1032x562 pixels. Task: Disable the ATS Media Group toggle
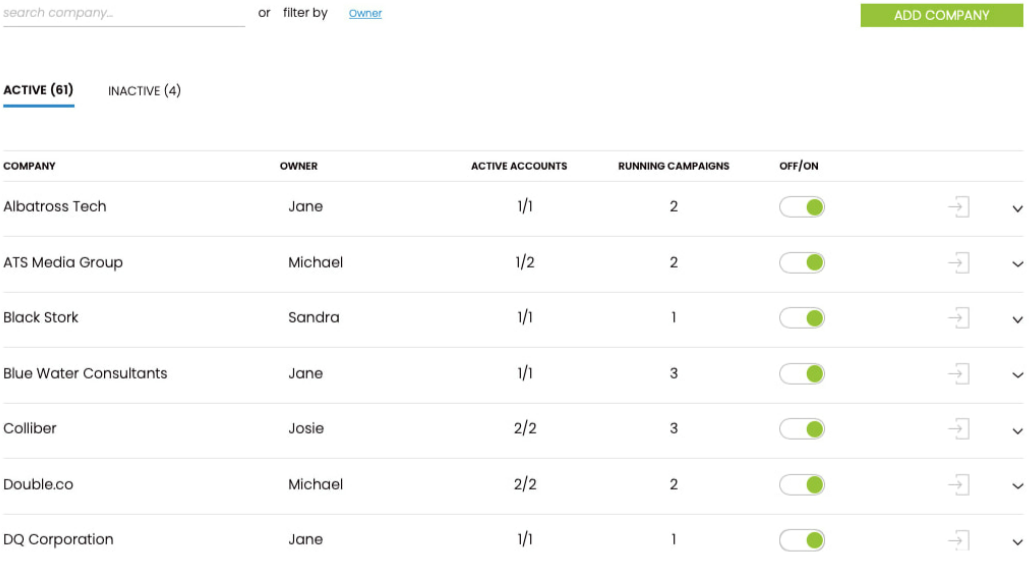coord(802,263)
